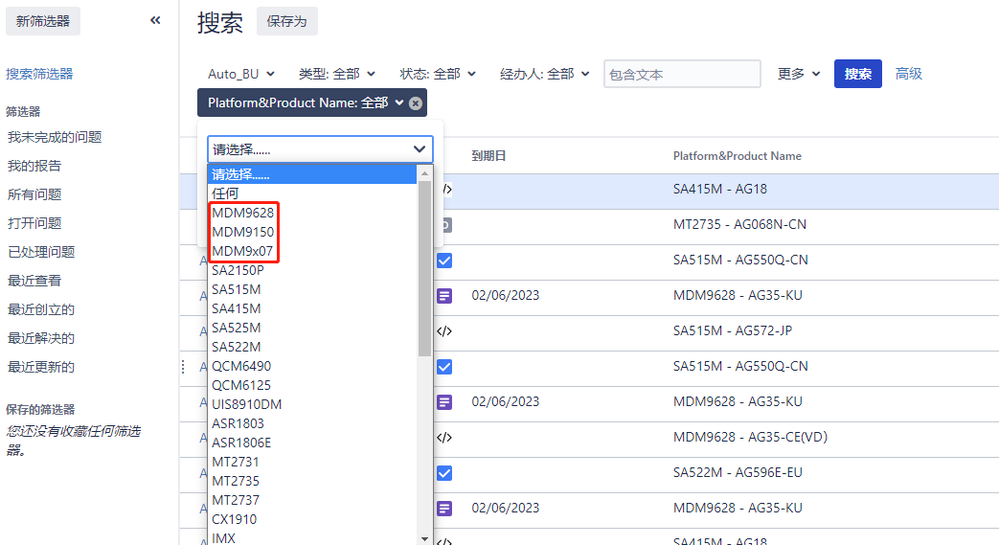Remove the Platform&Product Name filter via its x icon
The image size is (999, 545).
click(x=415, y=103)
